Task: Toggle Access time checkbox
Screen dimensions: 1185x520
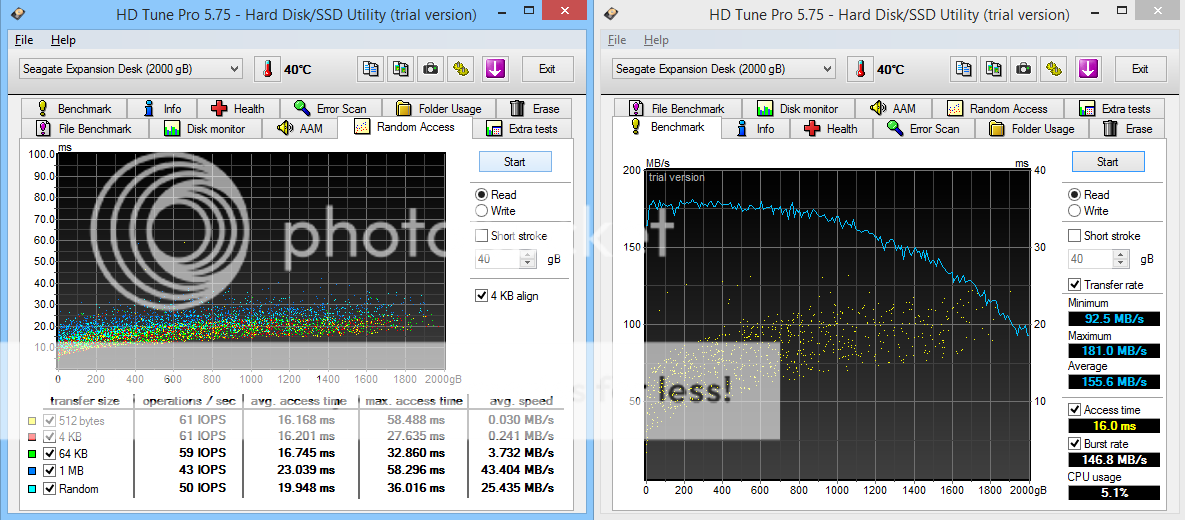Action: point(1075,410)
